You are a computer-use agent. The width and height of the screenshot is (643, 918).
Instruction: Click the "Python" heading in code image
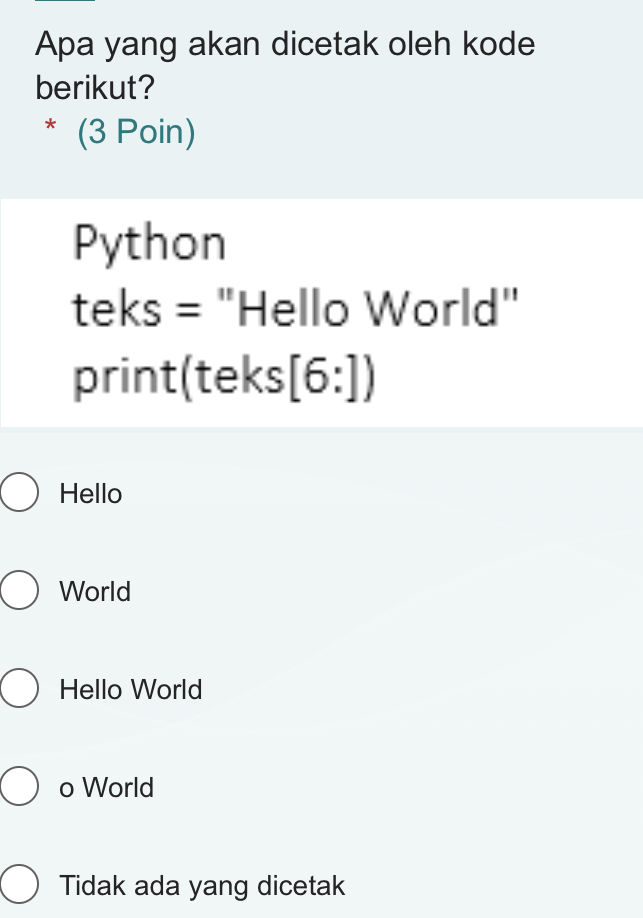click(x=150, y=244)
